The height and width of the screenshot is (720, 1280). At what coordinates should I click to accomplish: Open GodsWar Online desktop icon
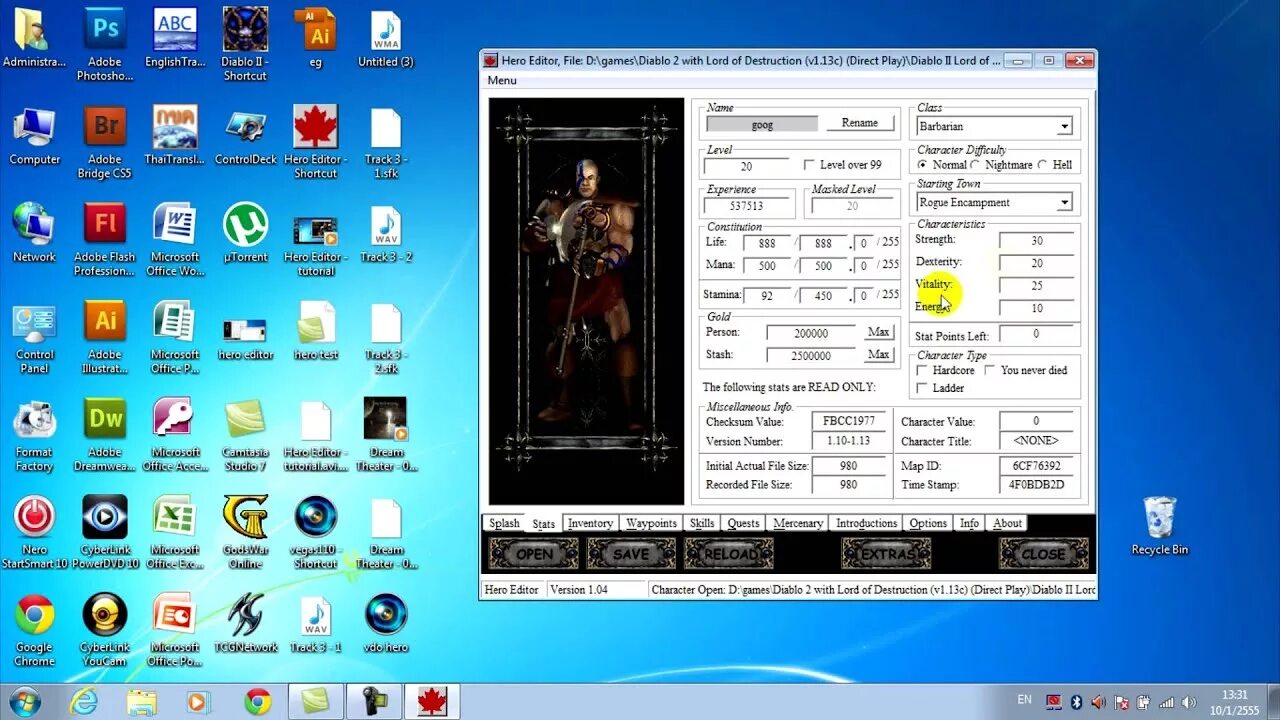click(x=245, y=532)
